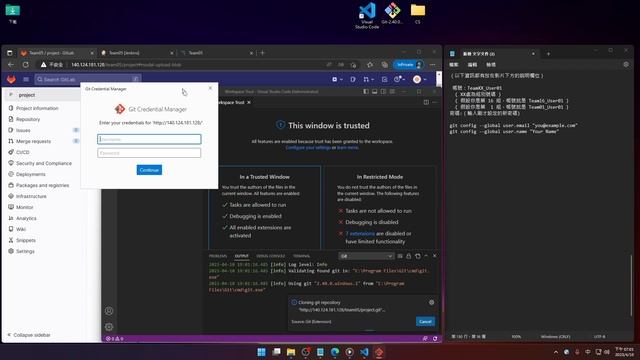Toggle the VS Code primary sidebar layout icon
The image size is (640, 360).
pyautogui.click(x=366, y=91)
